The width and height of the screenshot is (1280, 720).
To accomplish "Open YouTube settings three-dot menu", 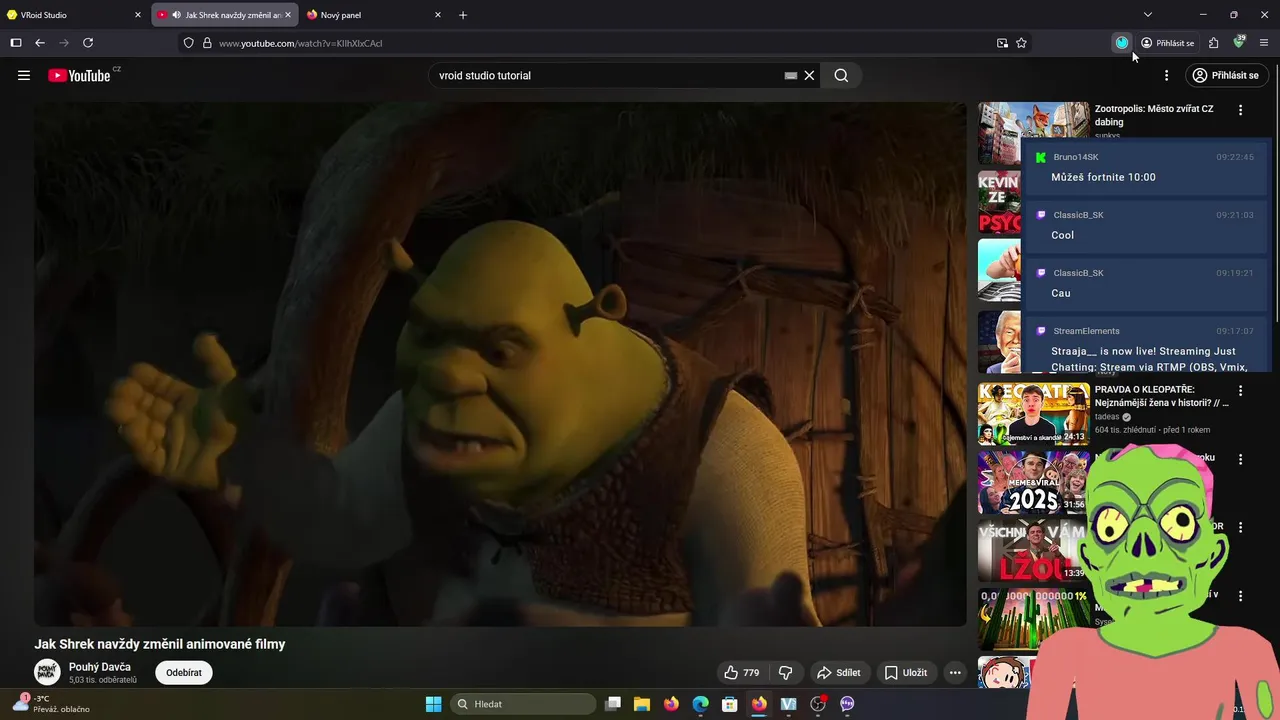I will 1166,75.
